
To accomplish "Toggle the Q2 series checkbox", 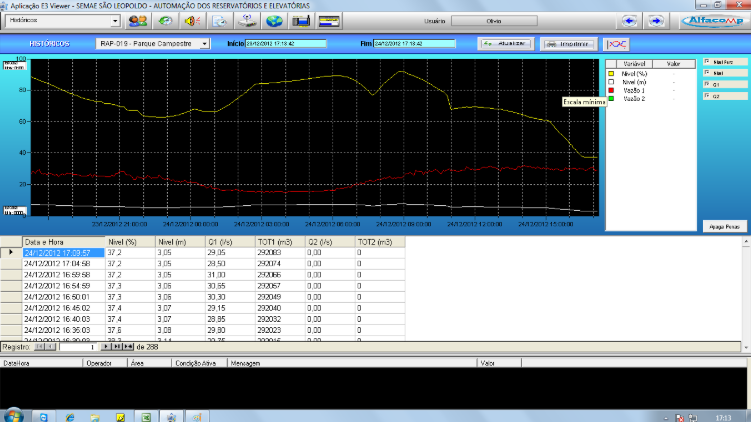I will click(708, 96).
